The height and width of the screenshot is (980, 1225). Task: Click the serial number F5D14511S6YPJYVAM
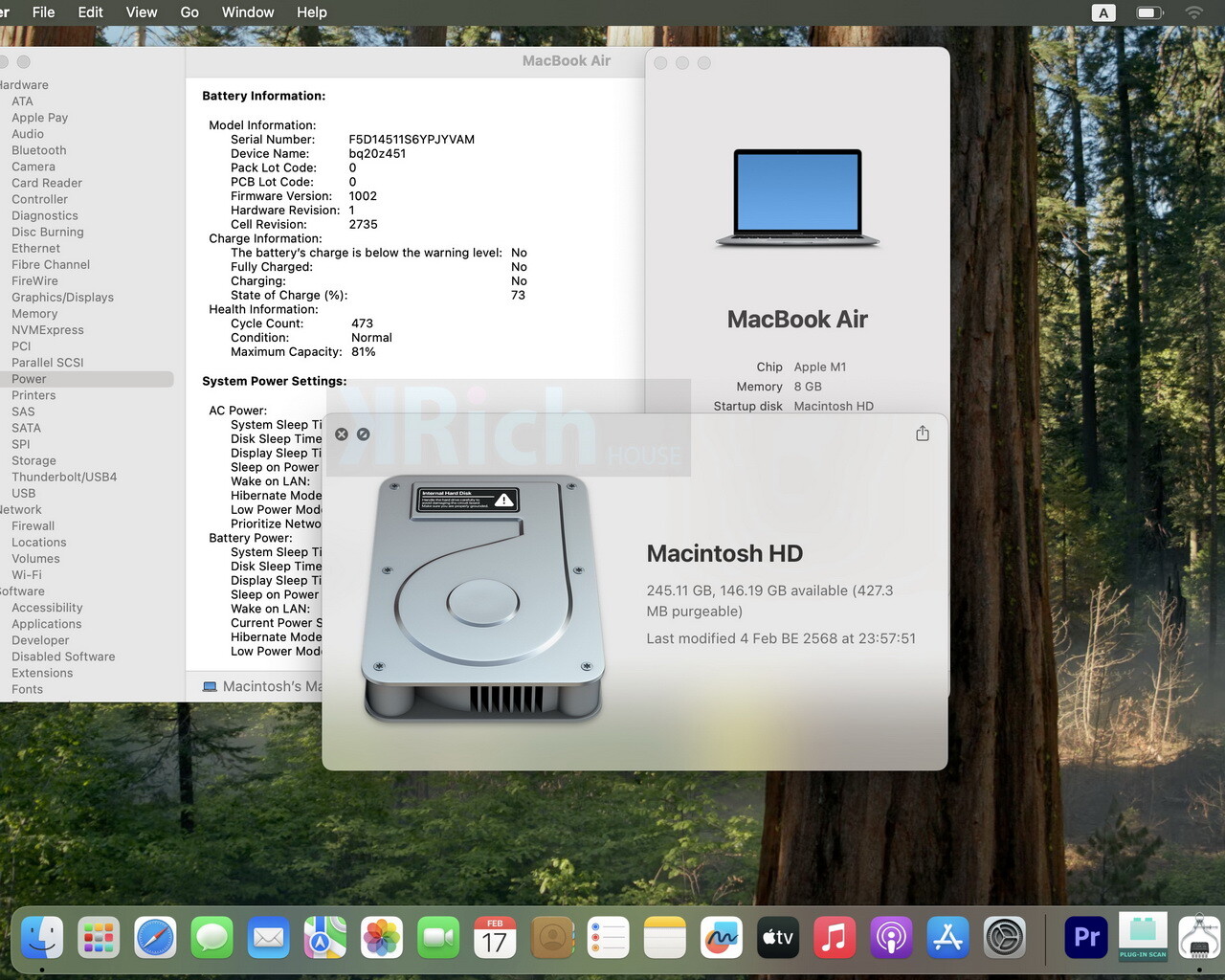(x=412, y=140)
